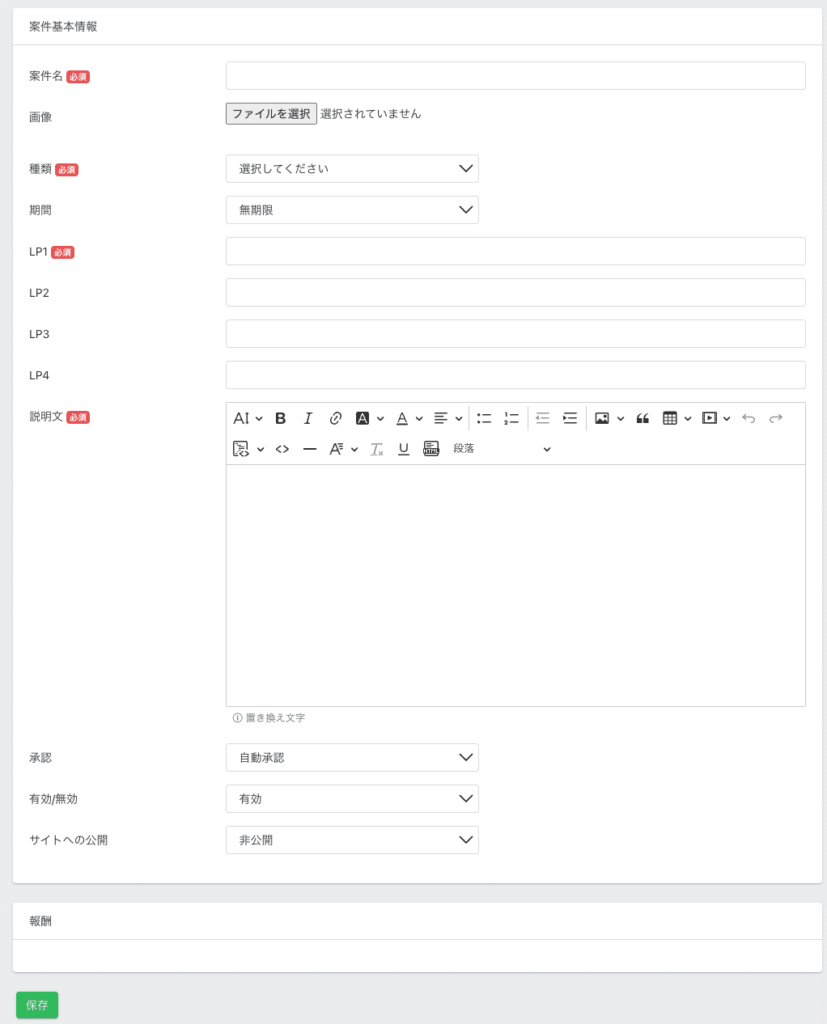This screenshot has width=827, height=1024.
Task: Focus the LP3 input field
Action: pyautogui.click(x=515, y=334)
